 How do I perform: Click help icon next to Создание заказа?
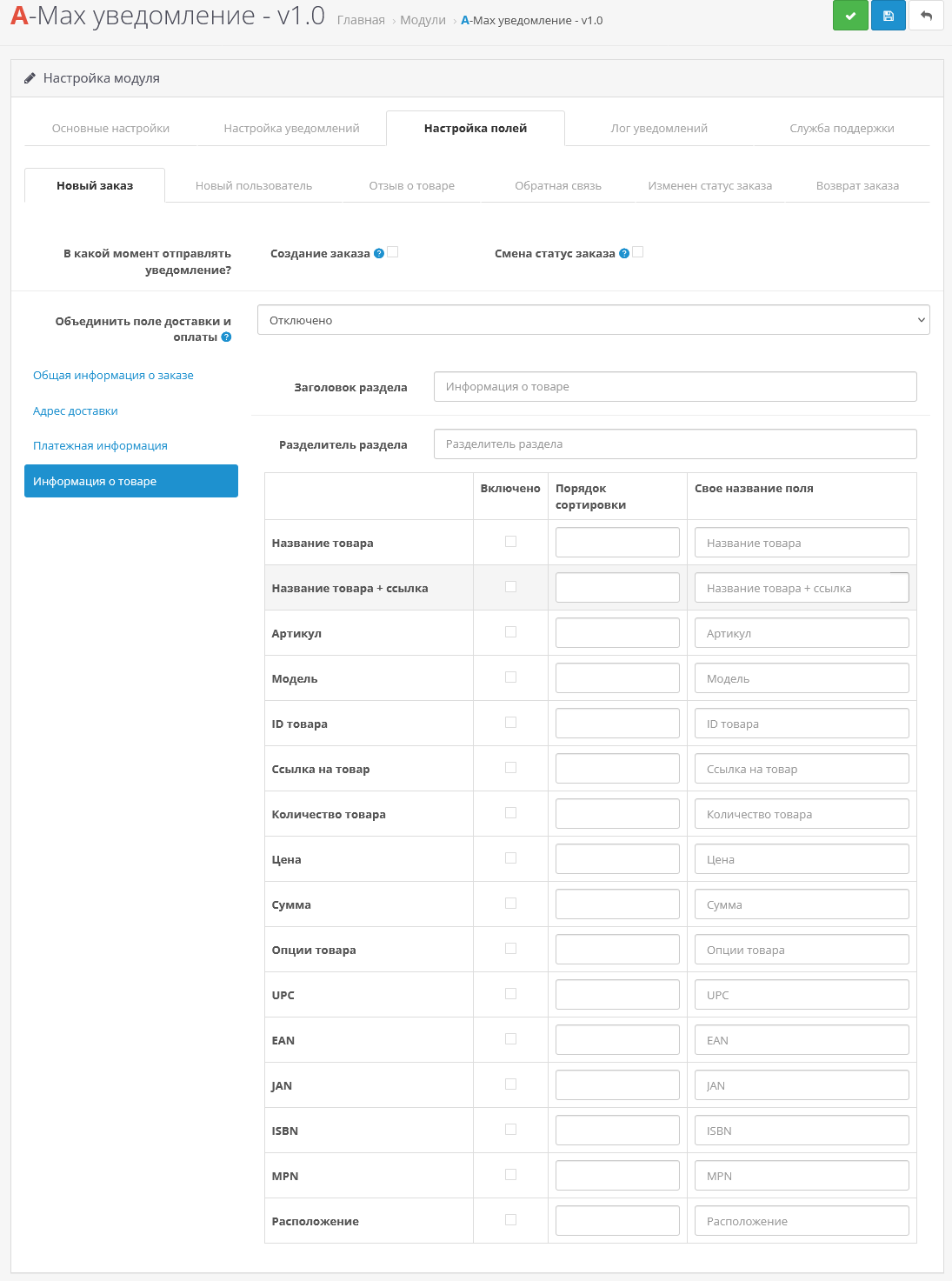pos(379,254)
